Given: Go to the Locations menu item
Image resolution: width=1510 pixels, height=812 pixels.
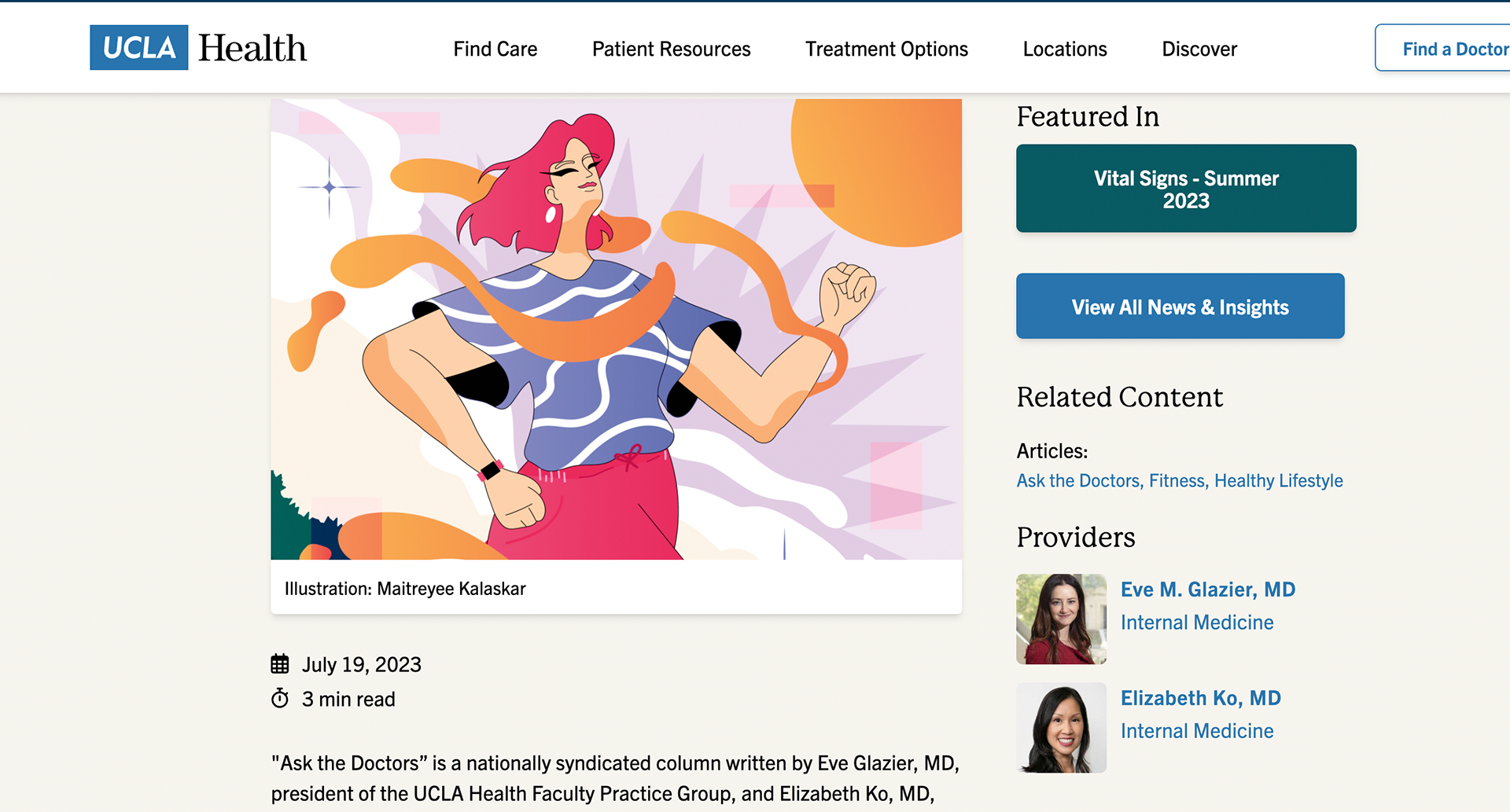Looking at the screenshot, I should pyautogui.click(x=1064, y=49).
